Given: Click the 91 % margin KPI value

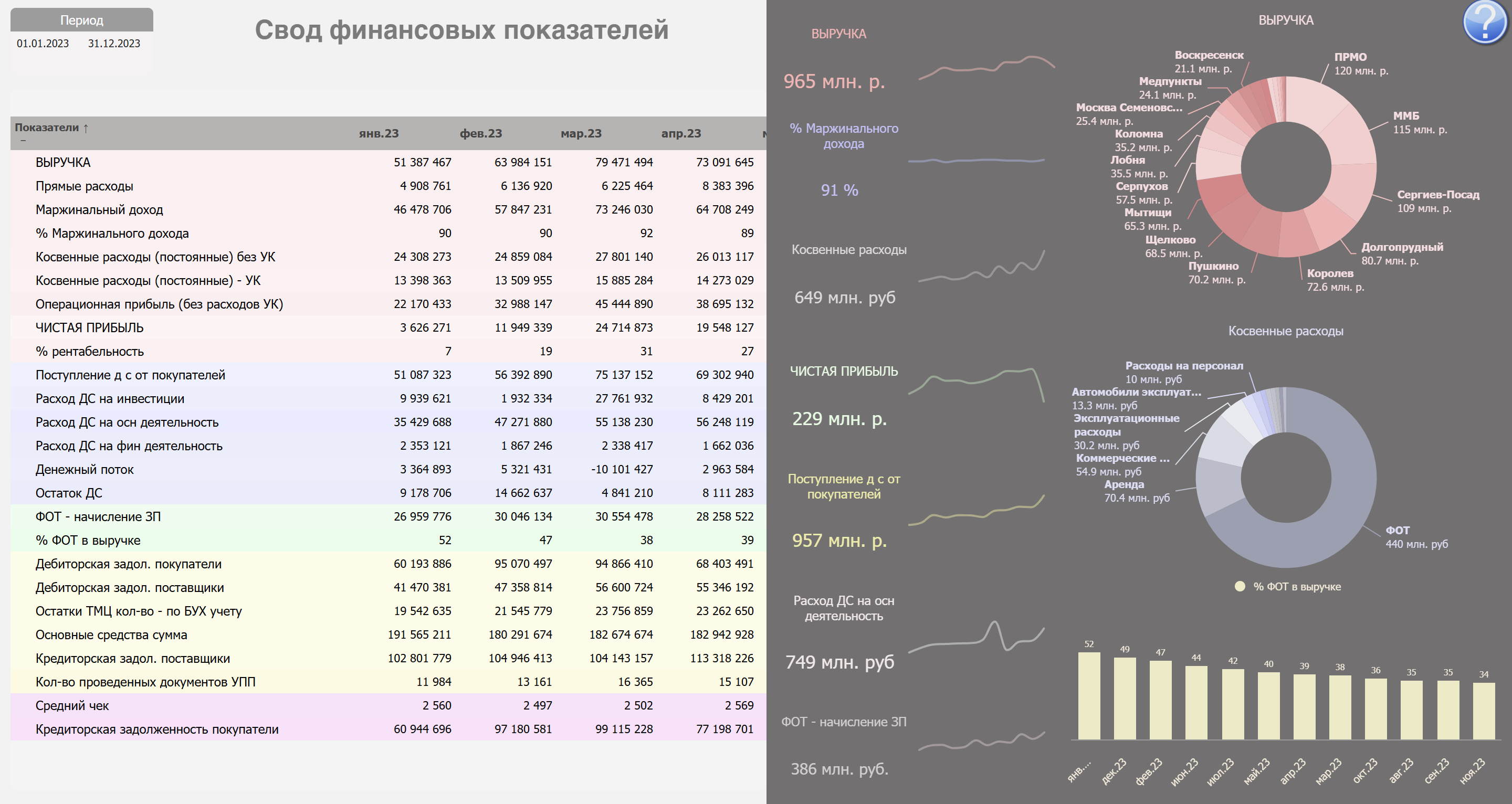Looking at the screenshot, I should coord(839,190).
